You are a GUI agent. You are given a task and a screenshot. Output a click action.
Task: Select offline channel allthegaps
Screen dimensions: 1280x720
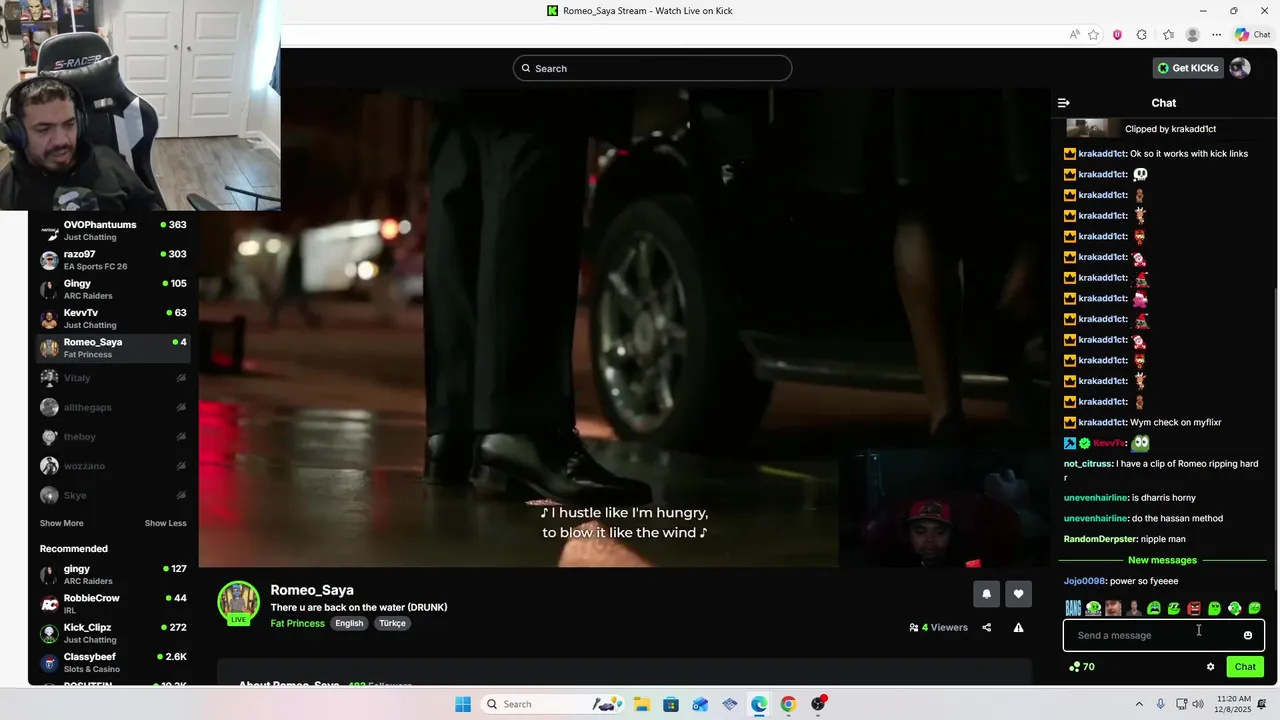coord(113,407)
